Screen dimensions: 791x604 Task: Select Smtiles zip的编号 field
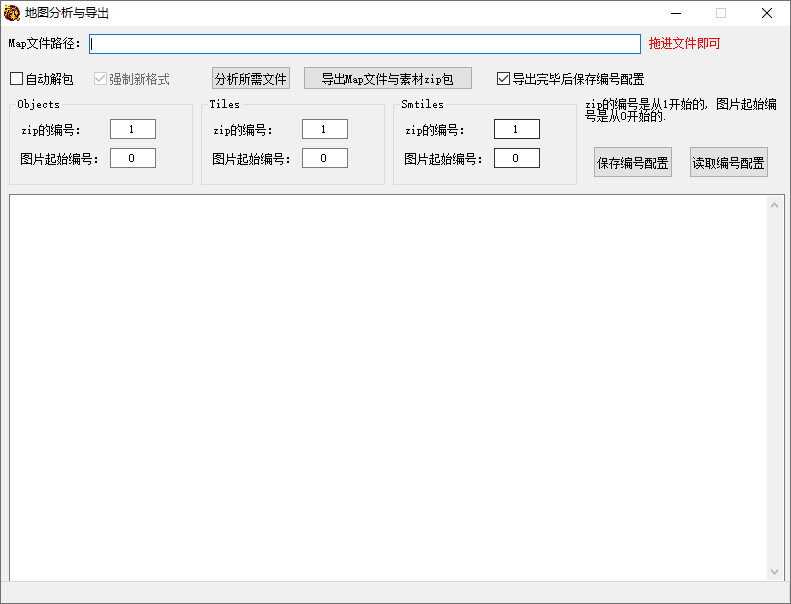click(x=517, y=129)
